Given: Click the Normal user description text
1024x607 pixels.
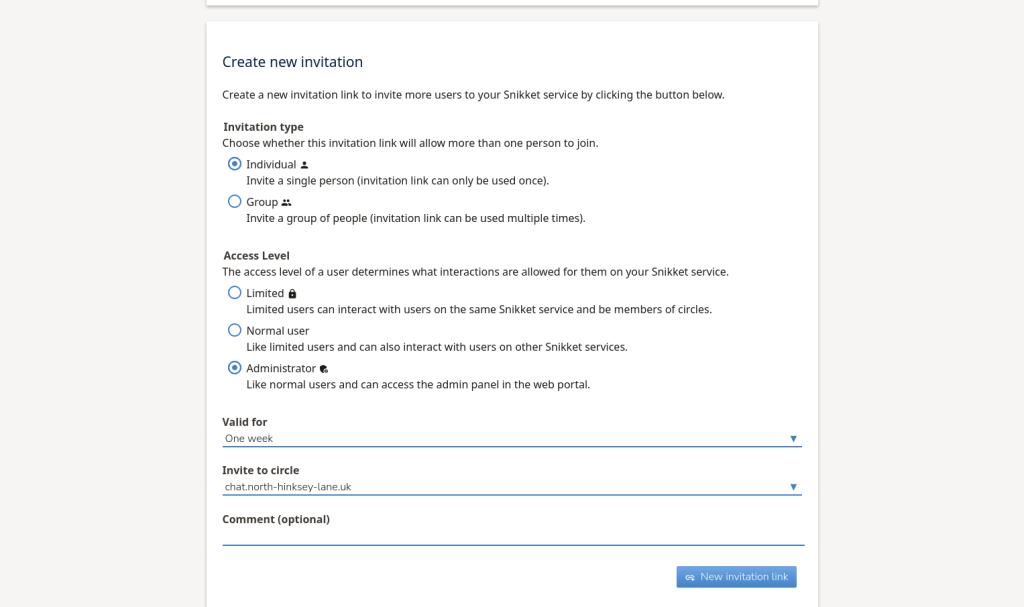Looking at the screenshot, I should [x=436, y=347].
